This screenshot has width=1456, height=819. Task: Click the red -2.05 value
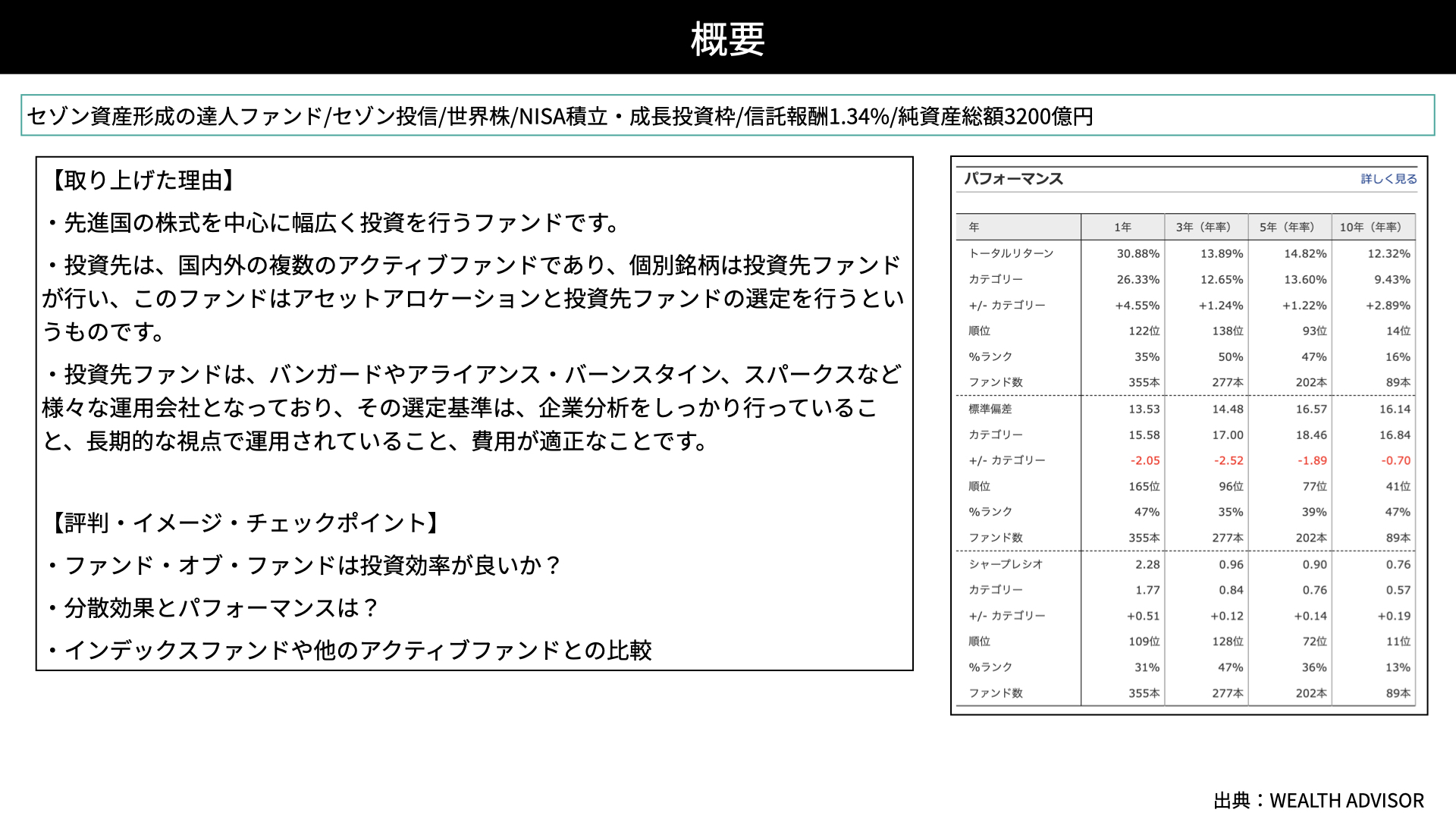tap(1145, 460)
